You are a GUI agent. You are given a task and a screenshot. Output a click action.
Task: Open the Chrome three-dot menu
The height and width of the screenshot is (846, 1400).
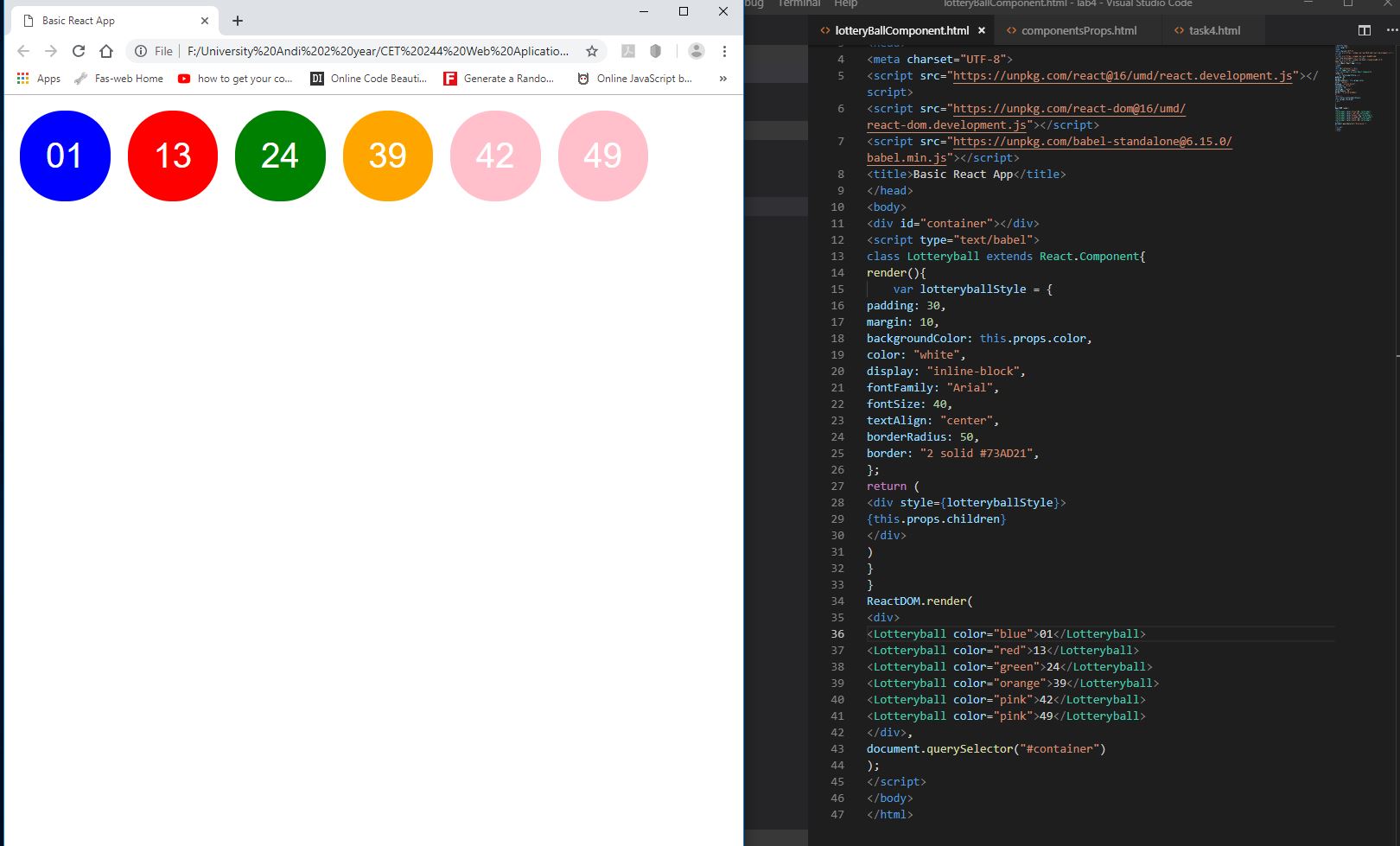tap(724, 51)
